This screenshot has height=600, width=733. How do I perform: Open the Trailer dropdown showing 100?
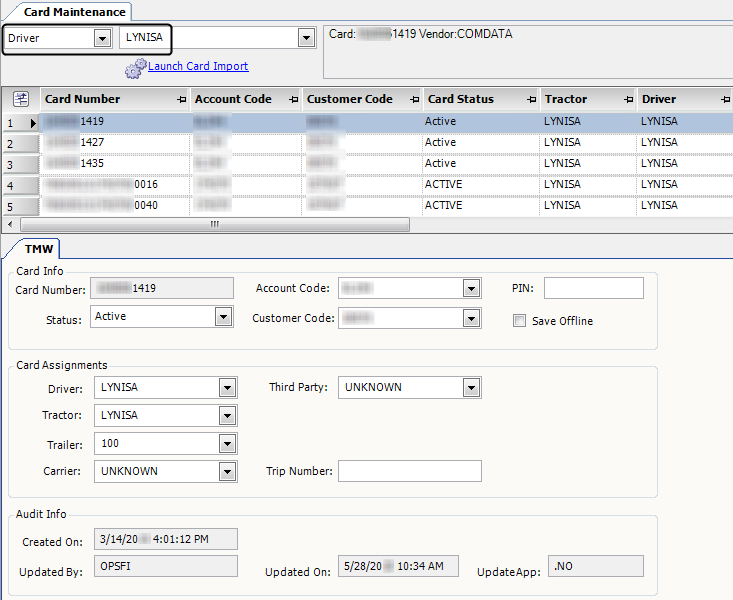[x=227, y=444]
